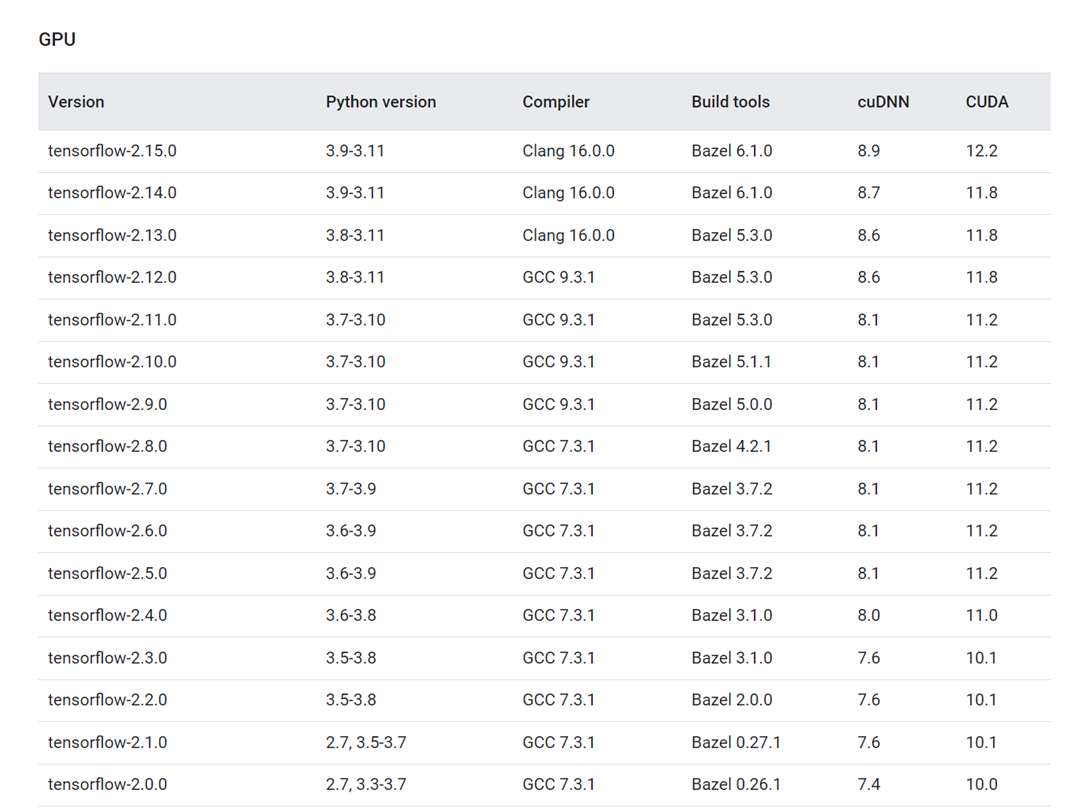Click Python version 2.7, 3.3-3.7 cell
This screenshot has height=811, width=1087.
[x=366, y=785]
